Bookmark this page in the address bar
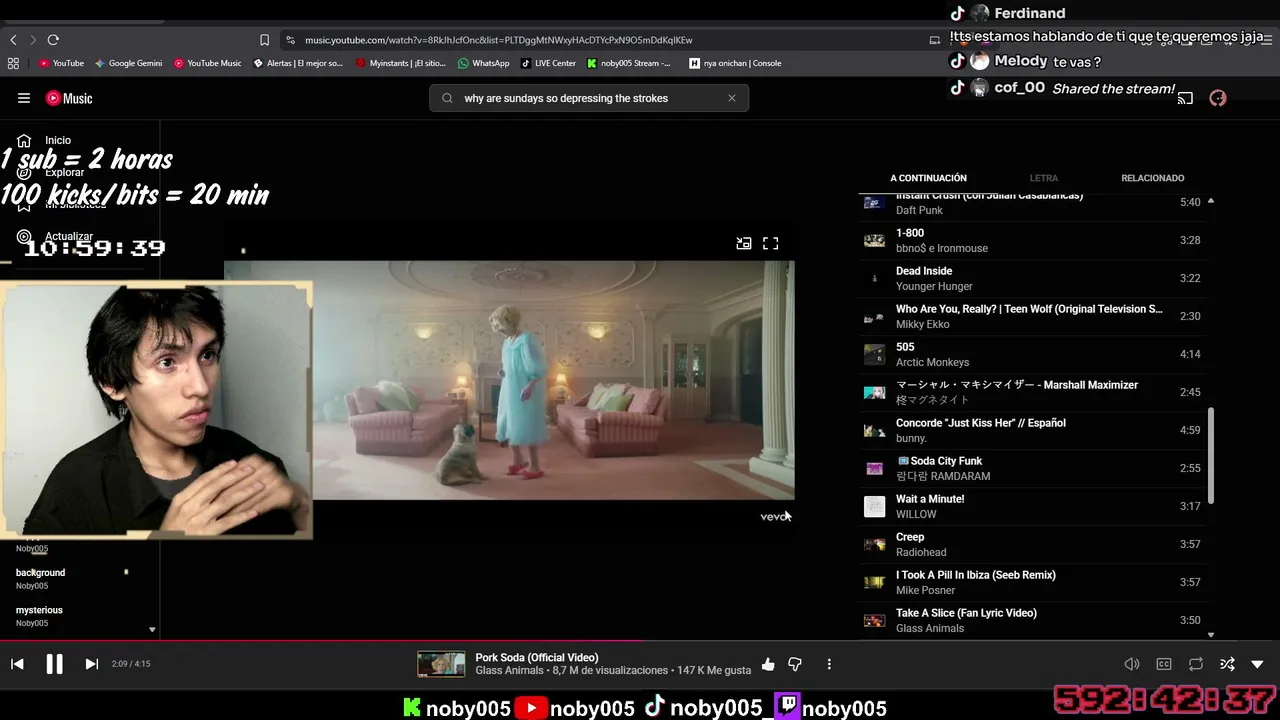 [x=264, y=40]
